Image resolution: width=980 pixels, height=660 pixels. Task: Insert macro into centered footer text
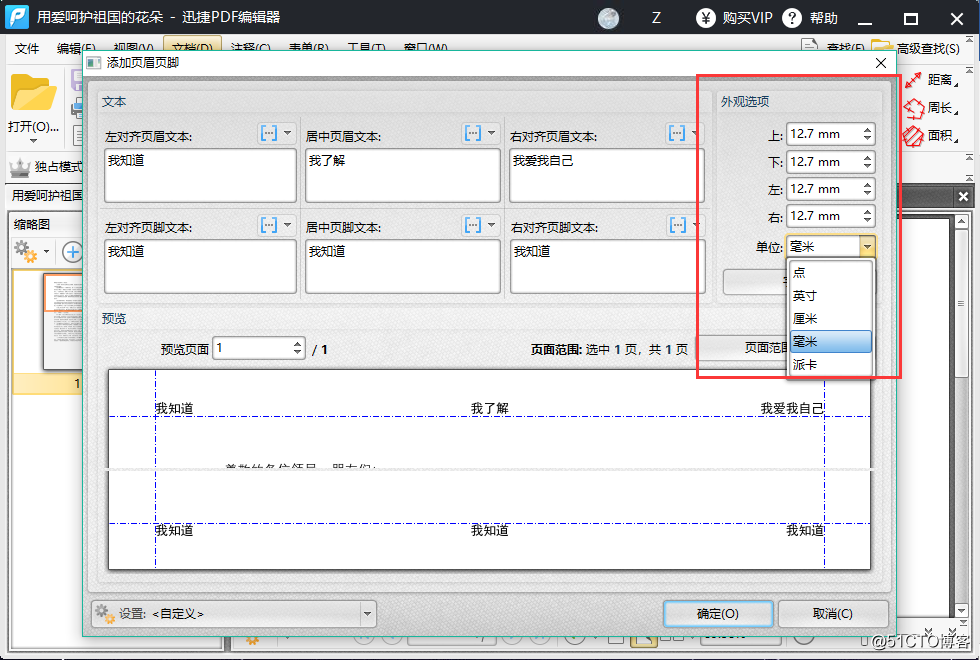pyautogui.click(x=473, y=225)
